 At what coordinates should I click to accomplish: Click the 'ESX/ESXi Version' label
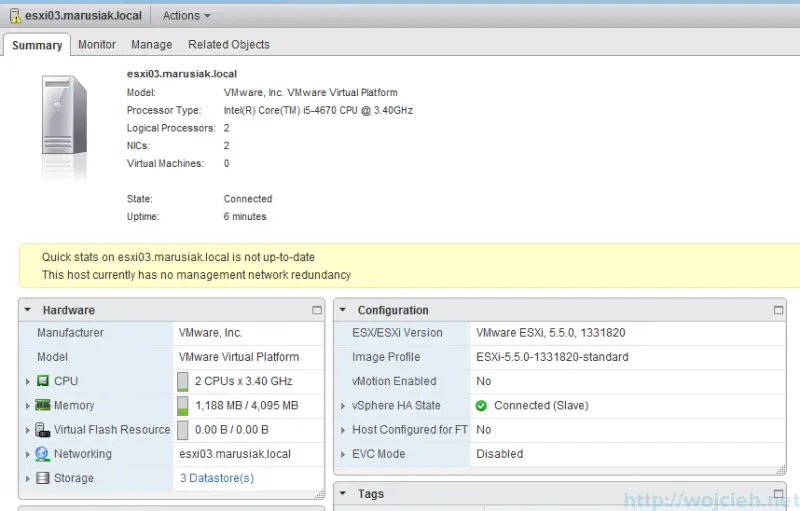point(397,333)
